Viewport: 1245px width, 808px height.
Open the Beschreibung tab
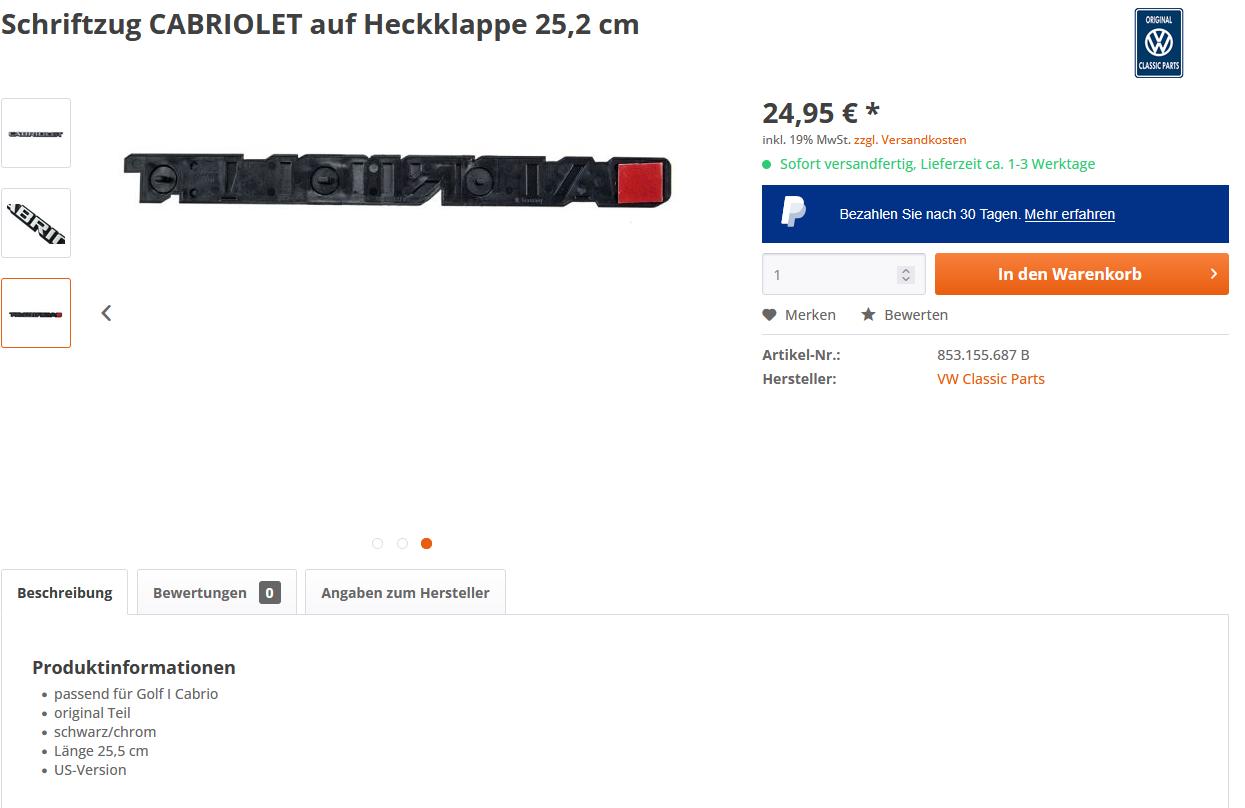point(64,592)
